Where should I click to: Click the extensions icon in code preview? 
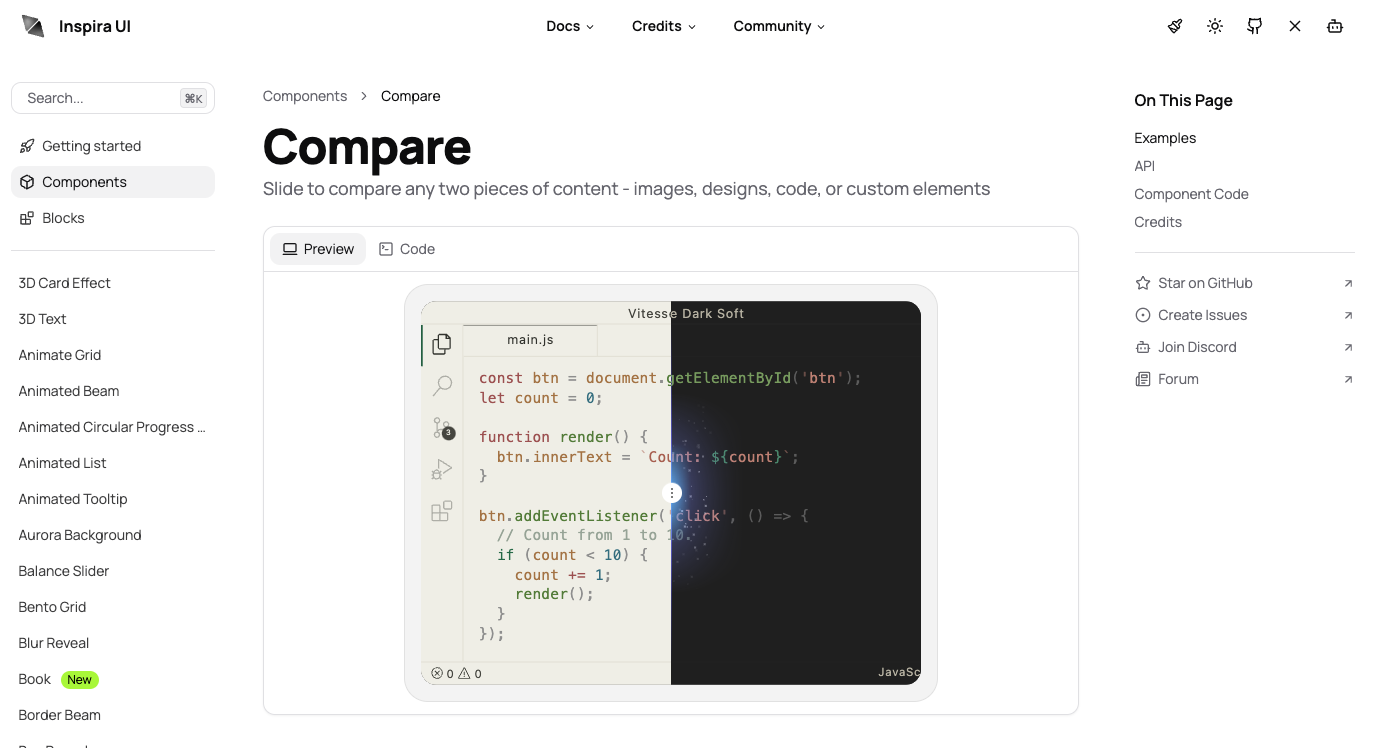pos(441,512)
